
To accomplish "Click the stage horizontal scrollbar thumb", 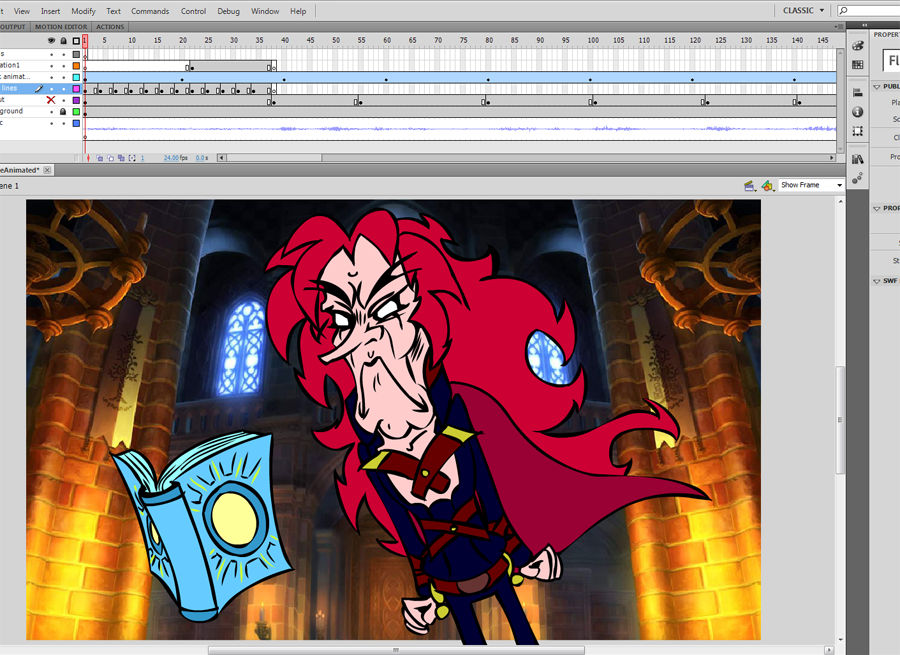I will click(396, 650).
